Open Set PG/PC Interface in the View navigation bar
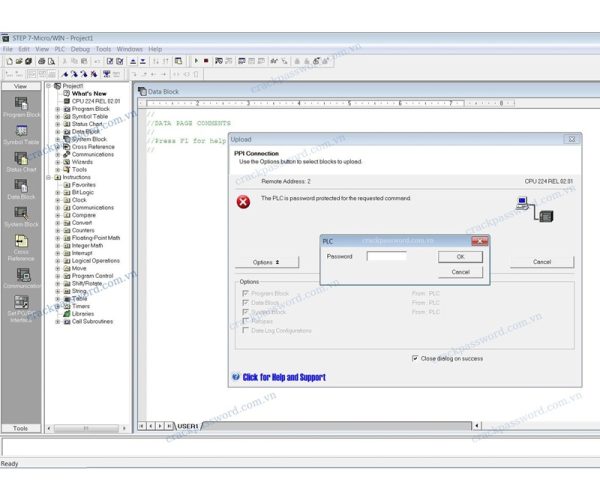The image size is (600, 500). tap(21, 308)
